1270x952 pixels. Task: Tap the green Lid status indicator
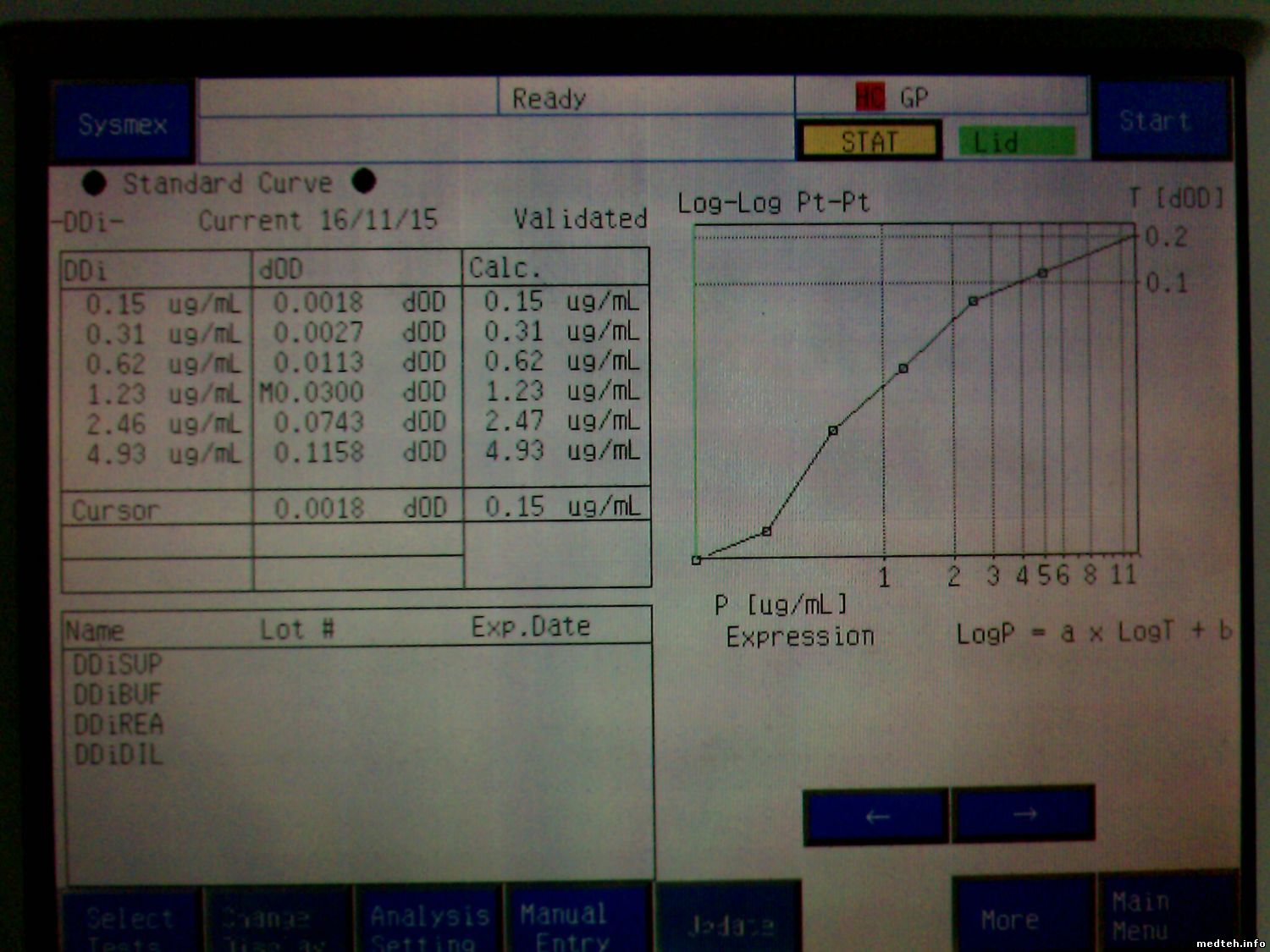(1016, 141)
